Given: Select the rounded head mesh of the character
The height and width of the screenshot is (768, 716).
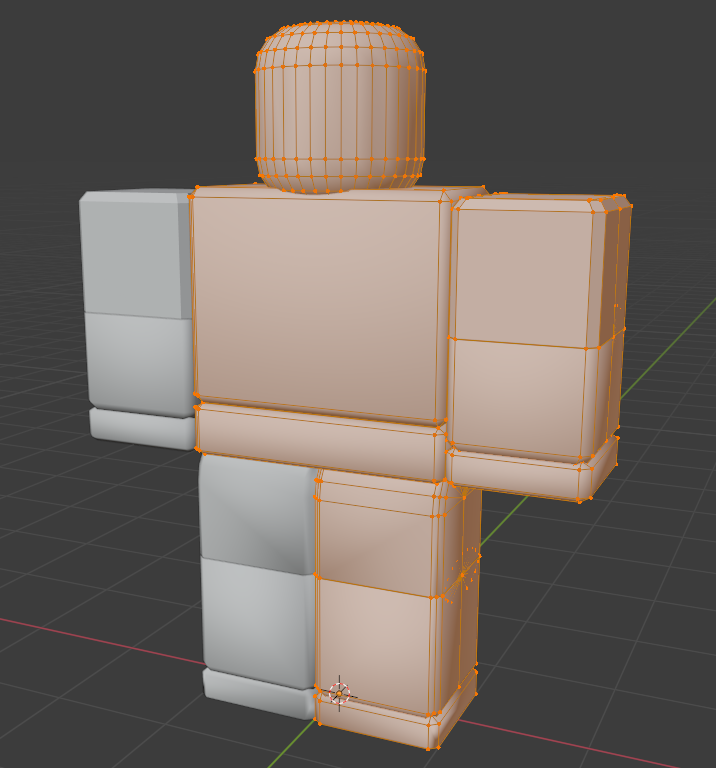Looking at the screenshot, I should tap(340, 107).
